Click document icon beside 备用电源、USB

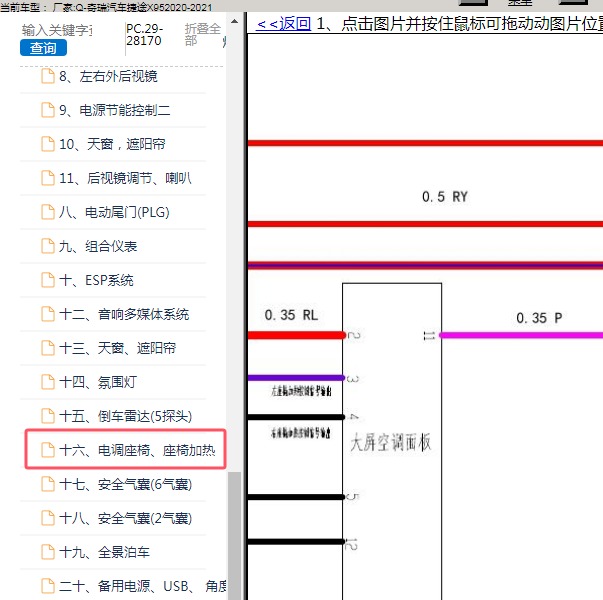(48, 586)
